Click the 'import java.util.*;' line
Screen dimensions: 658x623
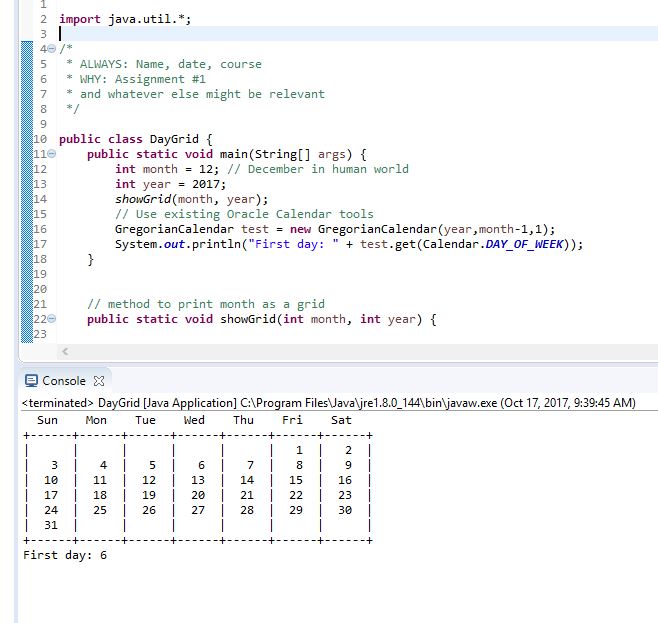click(x=125, y=19)
